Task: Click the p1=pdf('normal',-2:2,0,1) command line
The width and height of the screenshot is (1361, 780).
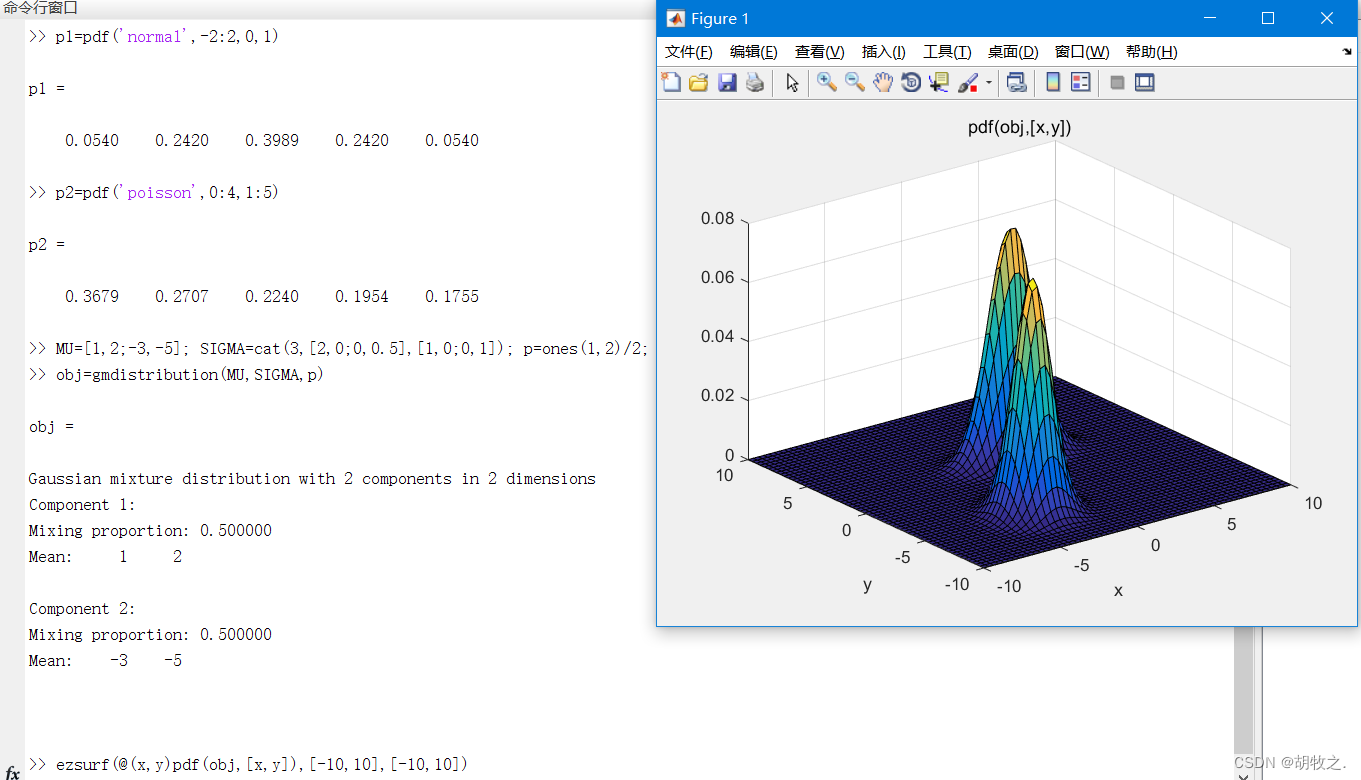Action: click(153, 37)
